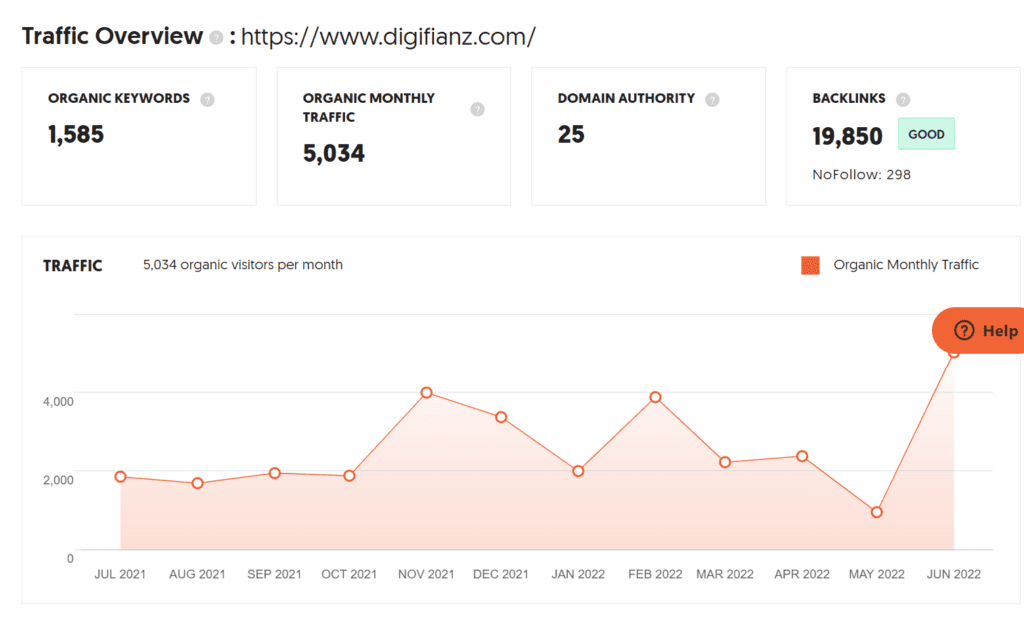Select the AUG 2021 data point
The height and width of the screenshot is (619, 1024).
pos(197,483)
